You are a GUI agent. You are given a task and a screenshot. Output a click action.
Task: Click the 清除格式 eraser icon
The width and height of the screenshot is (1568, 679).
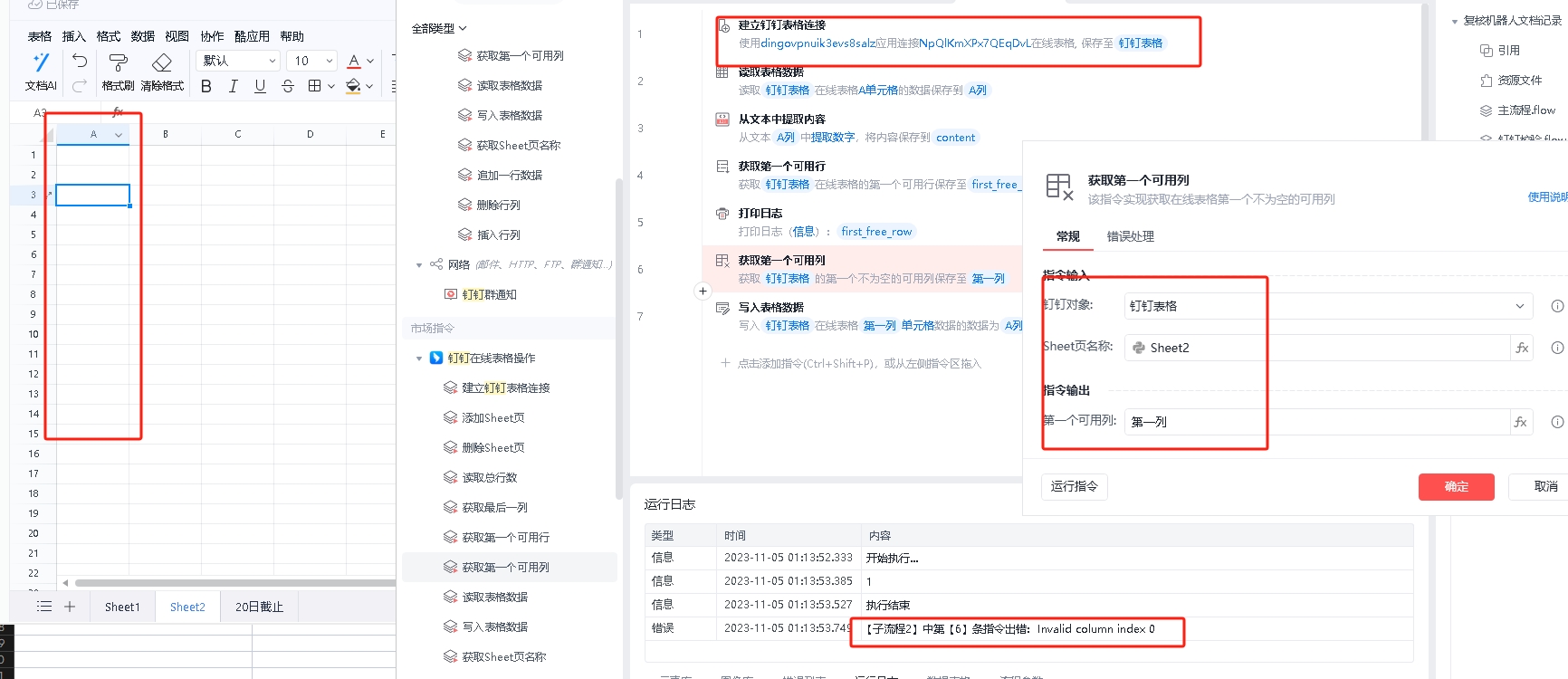pyautogui.click(x=162, y=62)
